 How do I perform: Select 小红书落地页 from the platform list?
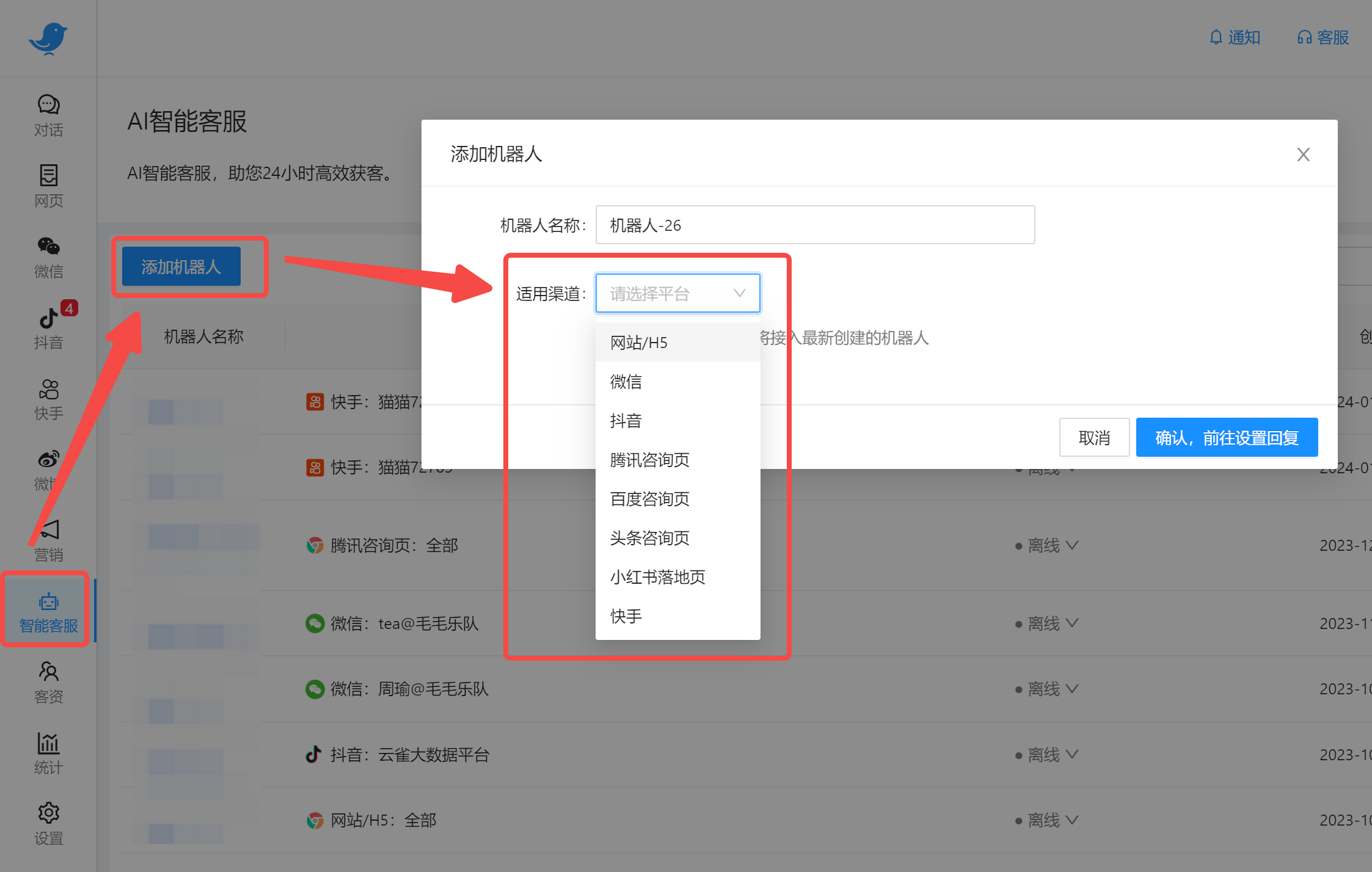(x=657, y=576)
